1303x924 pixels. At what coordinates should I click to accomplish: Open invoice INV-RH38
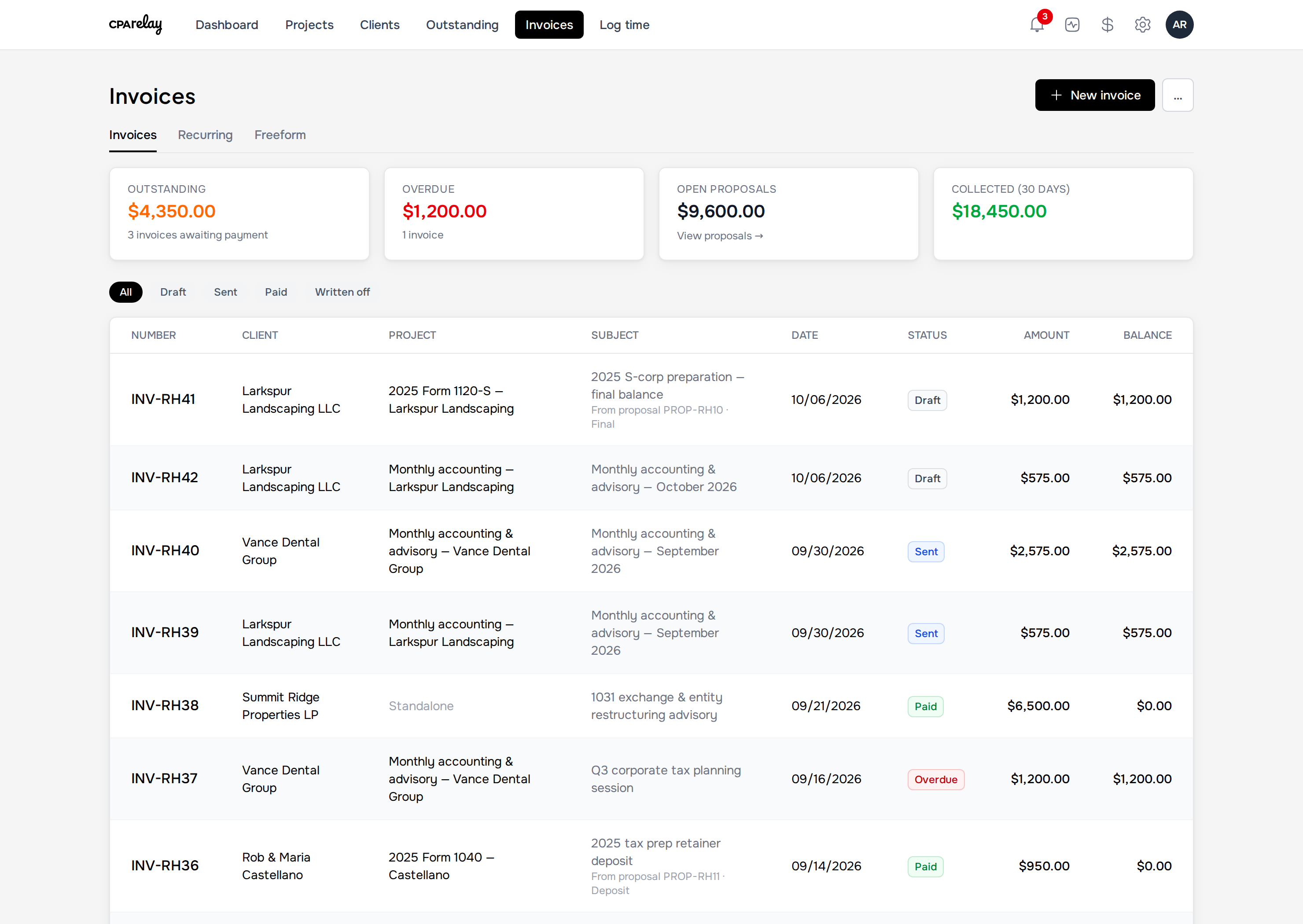165,705
